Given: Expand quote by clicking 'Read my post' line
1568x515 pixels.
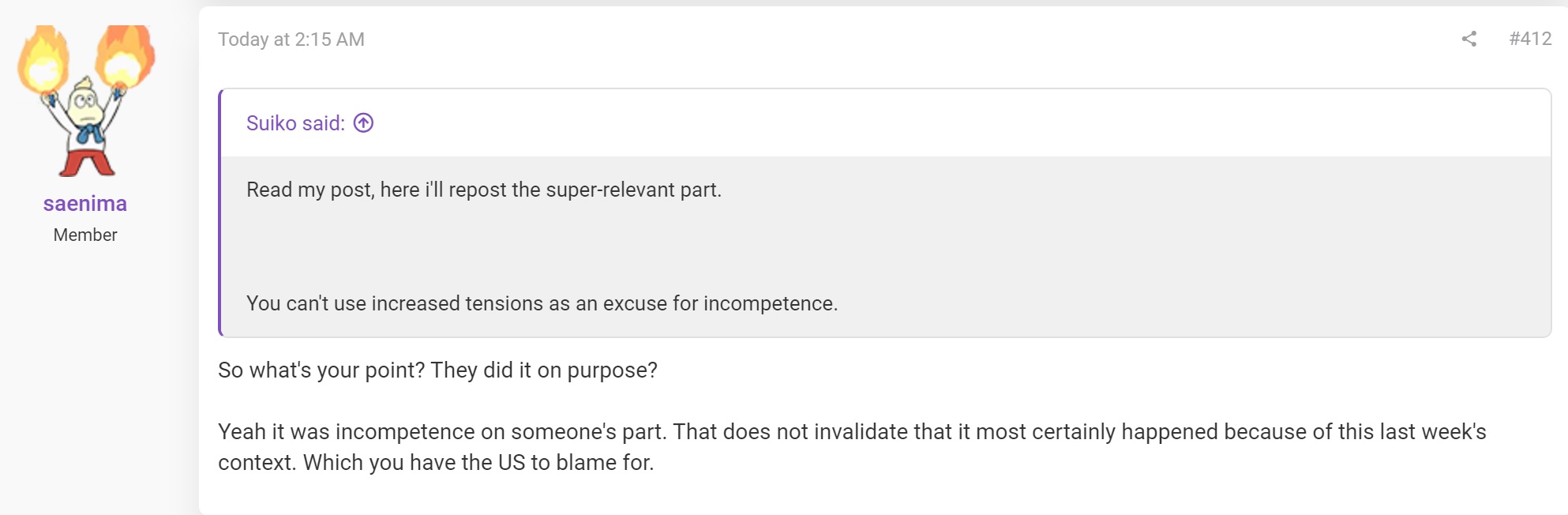Looking at the screenshot, I should click(x=484, y=190).
